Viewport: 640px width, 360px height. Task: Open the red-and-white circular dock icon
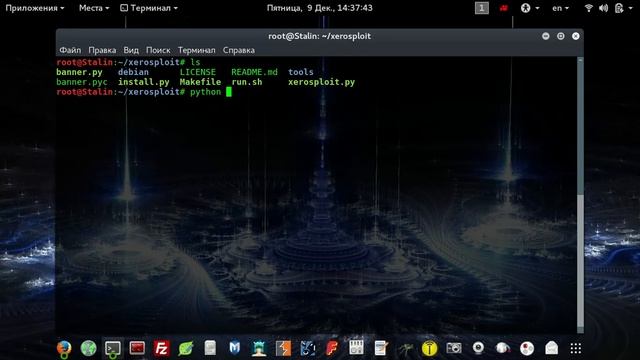click(x=527, y=348)
